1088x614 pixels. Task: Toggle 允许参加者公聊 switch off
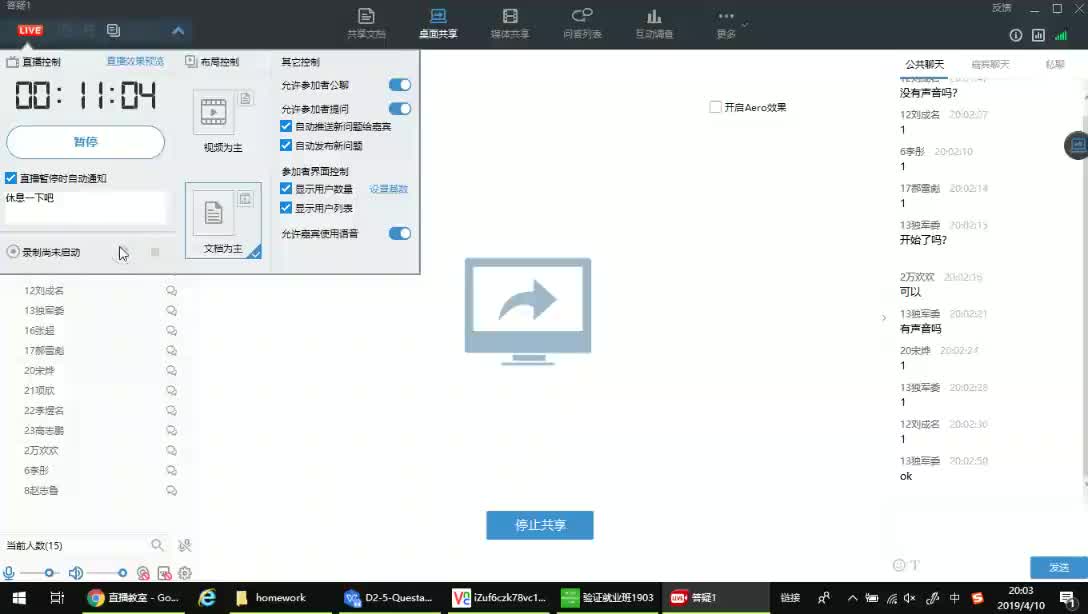click(x=400, y=85)
